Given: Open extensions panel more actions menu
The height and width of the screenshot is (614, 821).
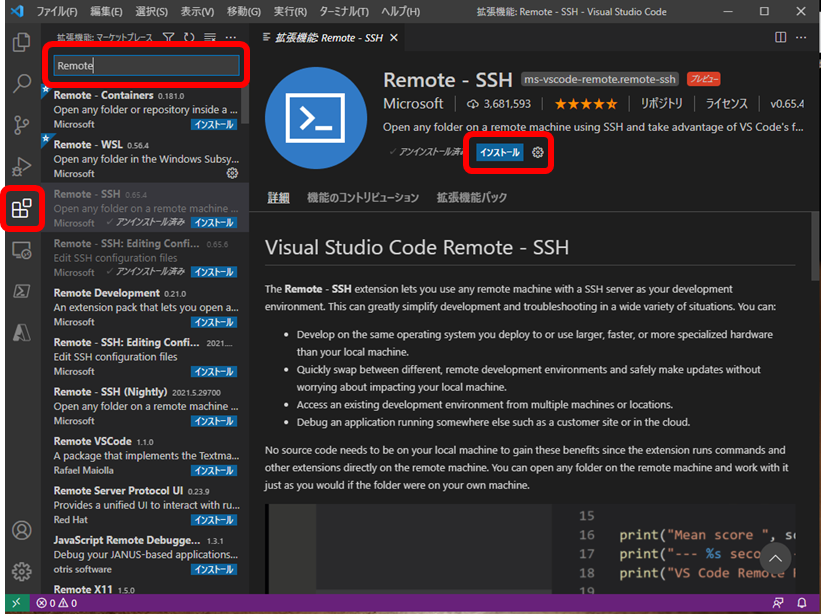Looking at the screenshot, I should (230, 37).
